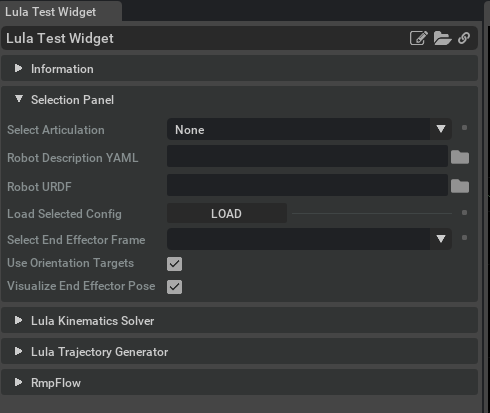Click the documentation link chain icon
490x413 pixels.
464,38
